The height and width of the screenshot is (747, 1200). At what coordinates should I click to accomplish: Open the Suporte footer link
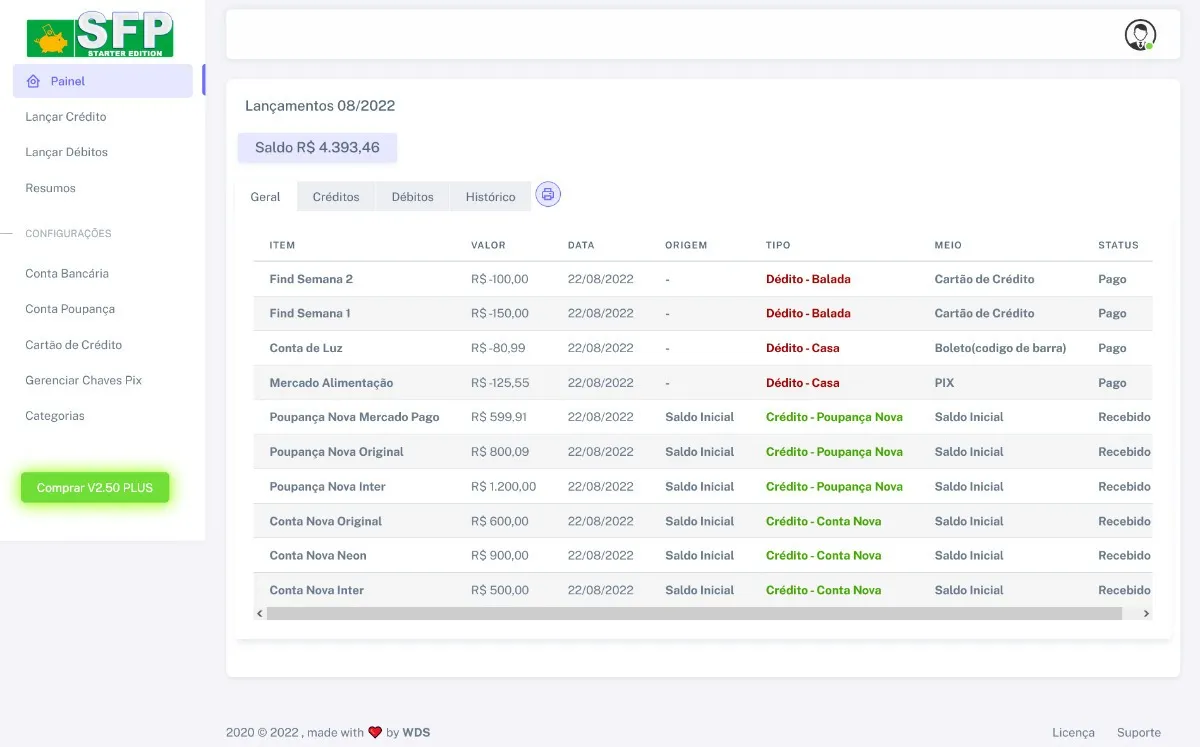tap(1139, 733)
